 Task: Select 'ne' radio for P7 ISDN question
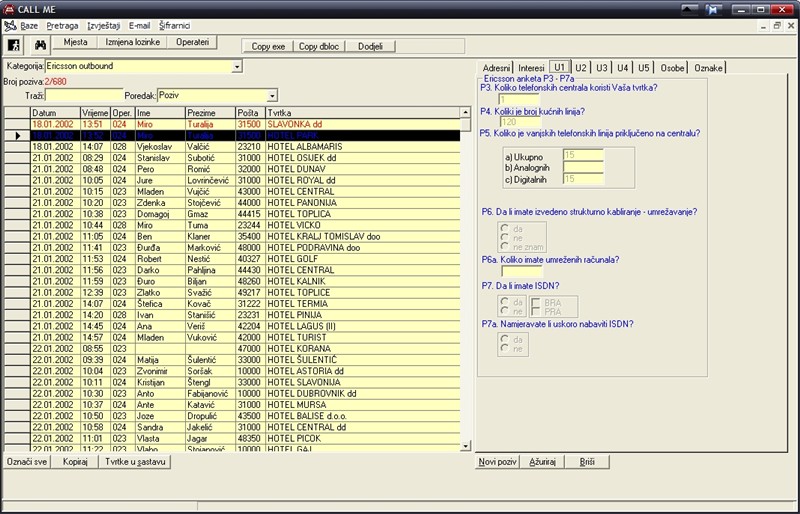coord(505,311)
